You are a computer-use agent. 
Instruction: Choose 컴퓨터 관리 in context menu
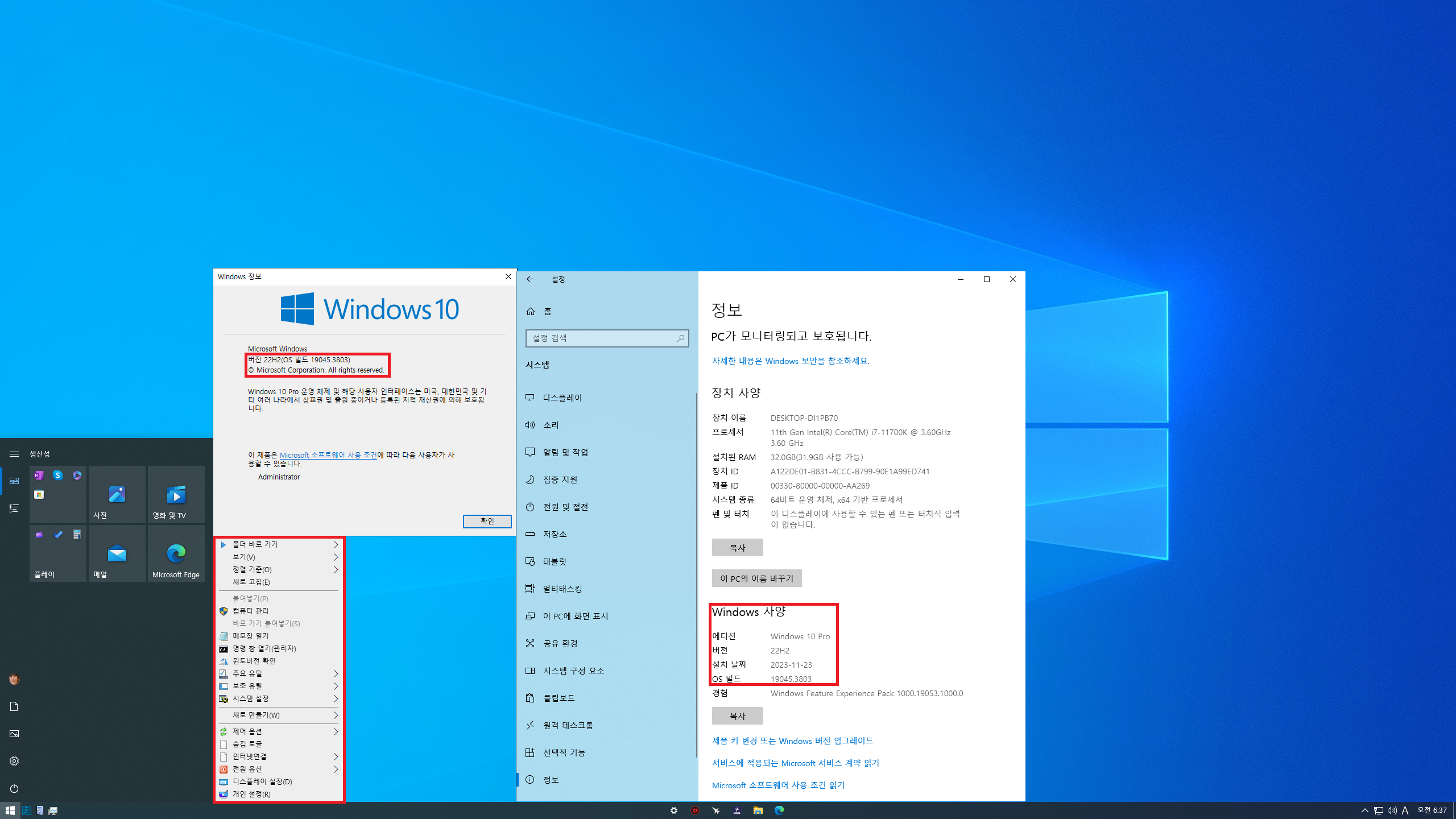(279, 611)
